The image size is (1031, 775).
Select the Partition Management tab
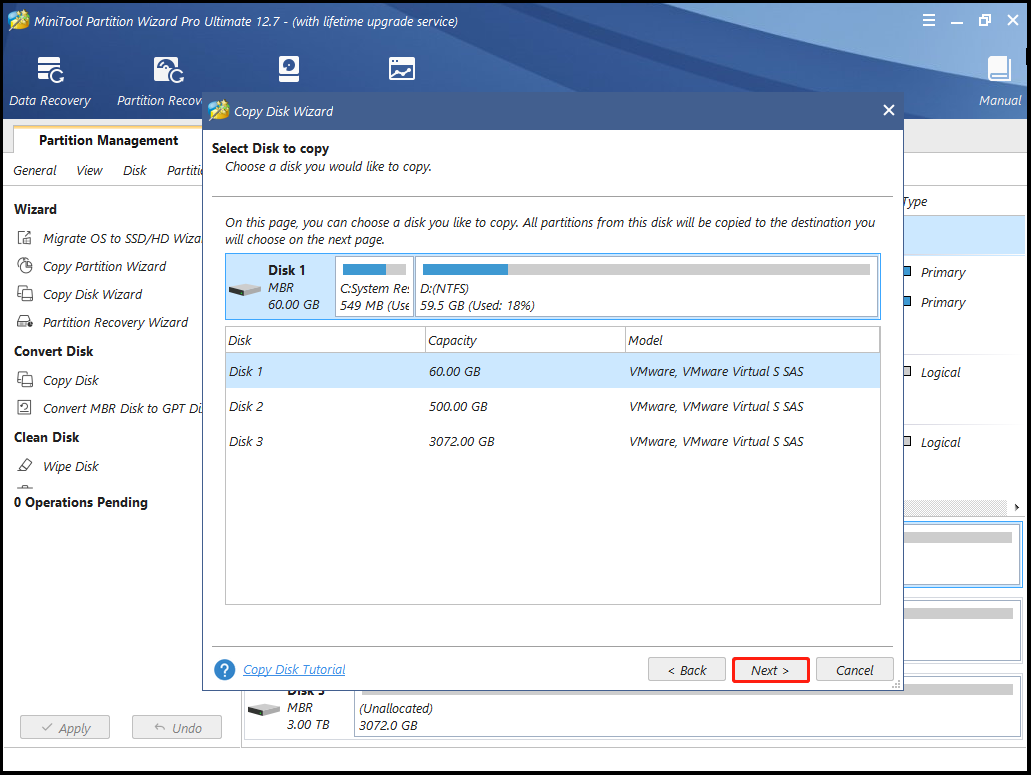pos(108,141)
